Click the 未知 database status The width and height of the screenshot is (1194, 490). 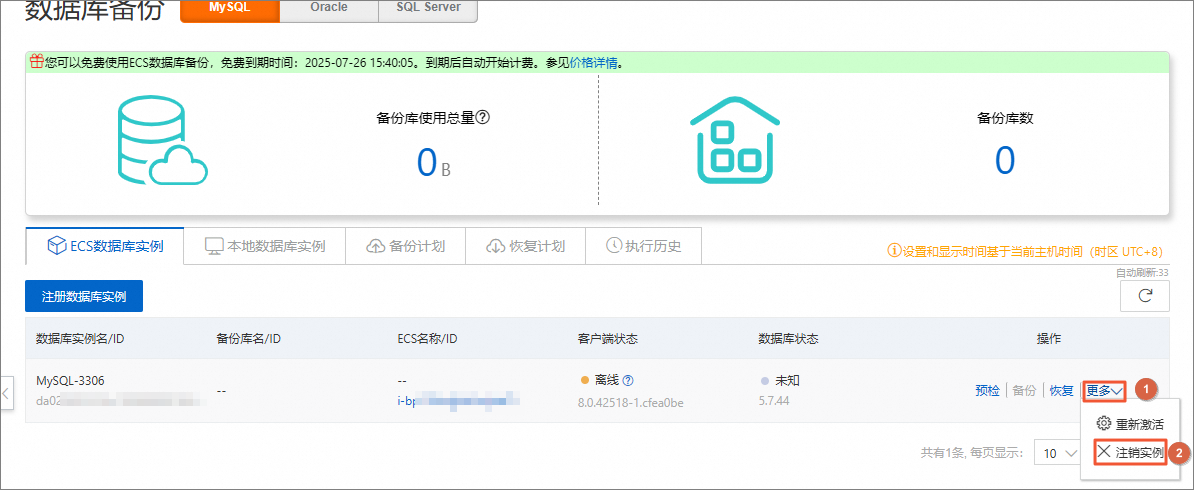coord(787,381)
